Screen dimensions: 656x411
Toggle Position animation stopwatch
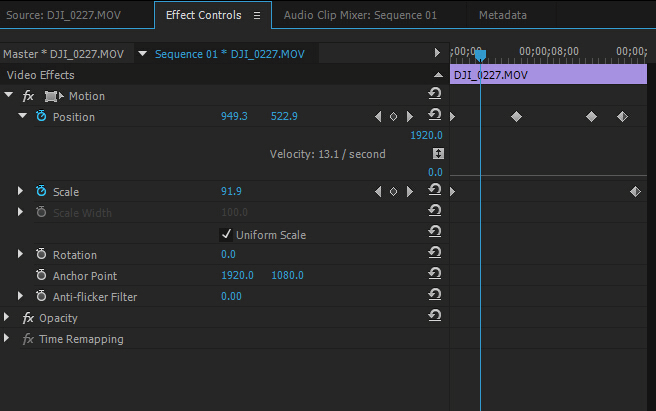(41, 116)
